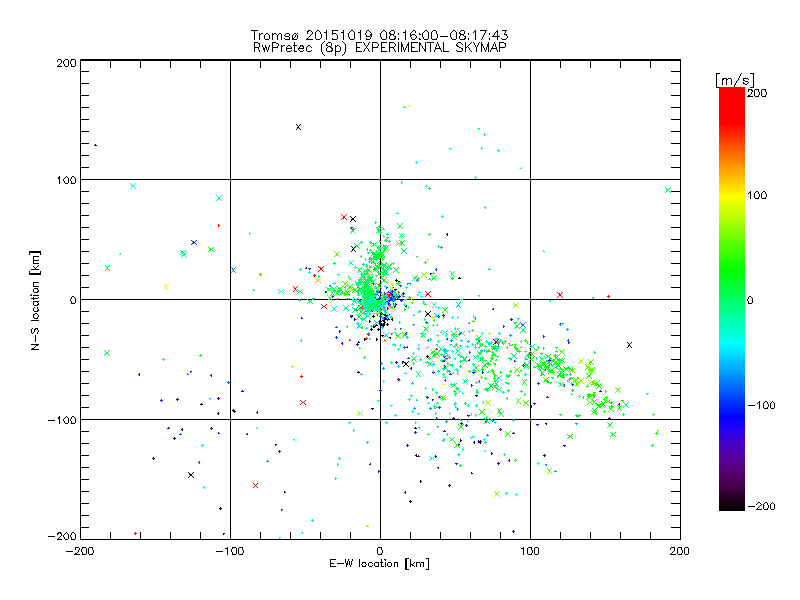Click the x-axis '100' tick label
The image size is (800, 600).
pyautogui.click(x=530, y=551)
